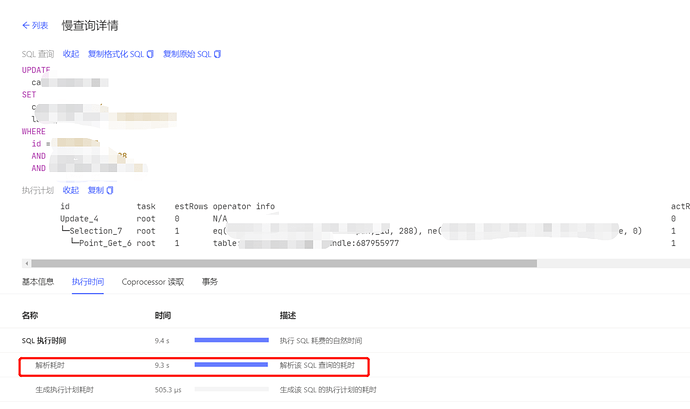
Task: Click description 执行 SQL 耗费的自然时间
Action: (x=321, y=340)
